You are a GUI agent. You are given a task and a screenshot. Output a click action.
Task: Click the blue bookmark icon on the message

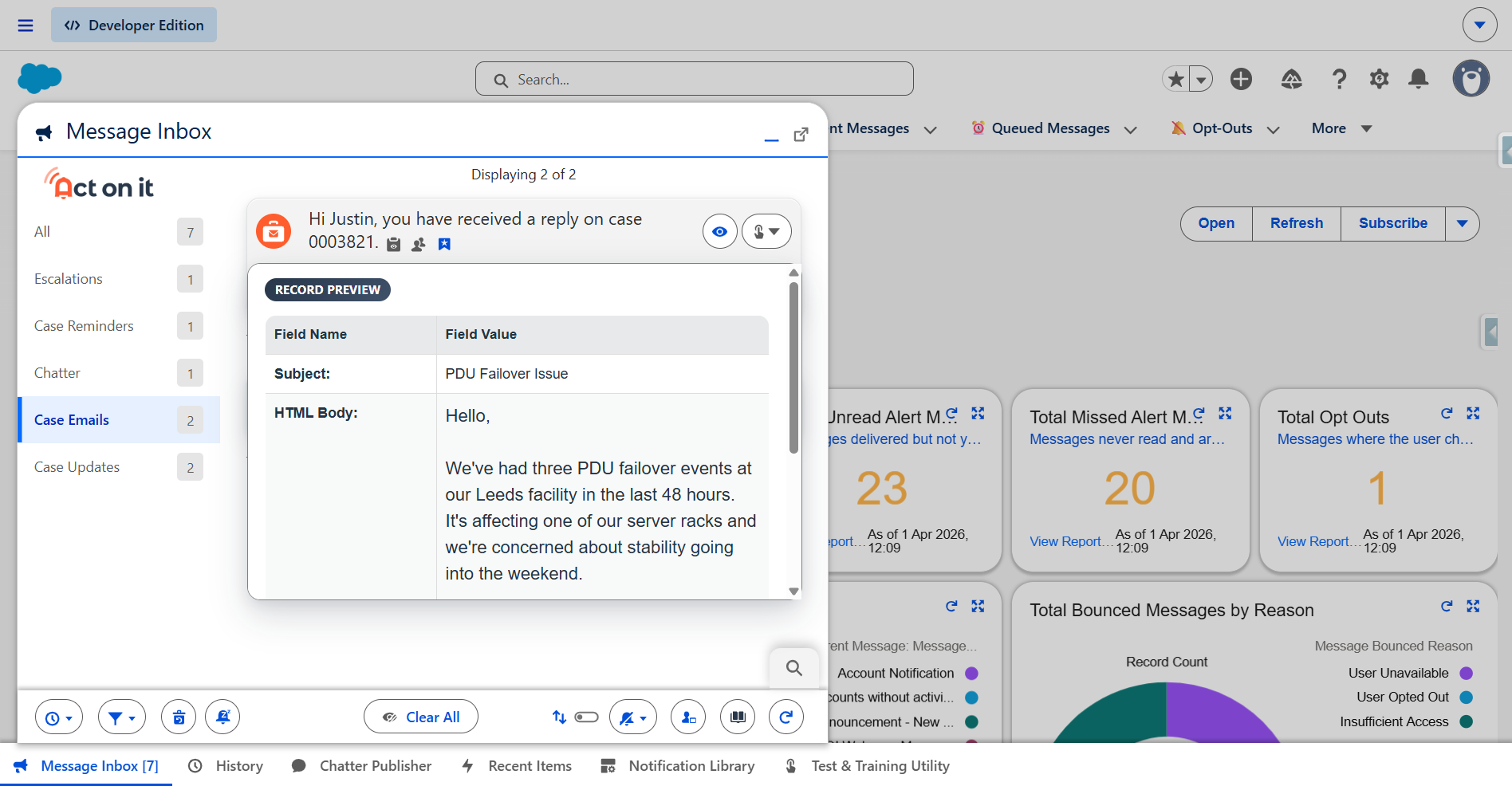tap(444, 244)
